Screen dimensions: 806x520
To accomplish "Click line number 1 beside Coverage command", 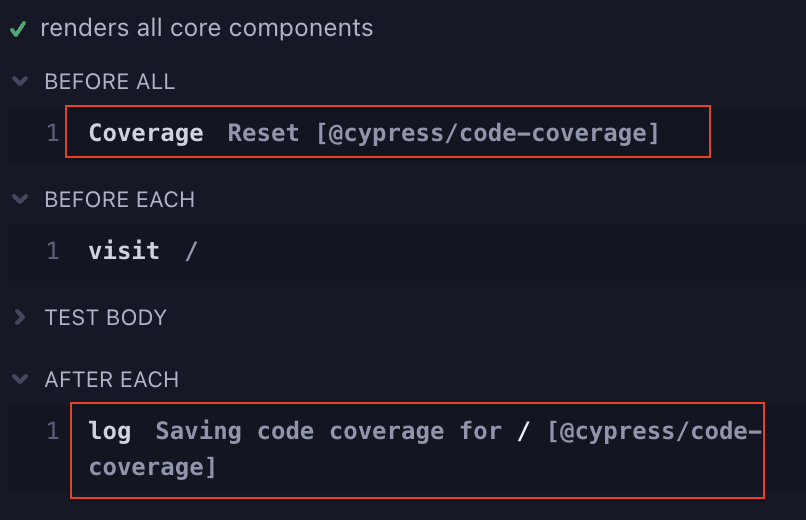I will 53,133.
